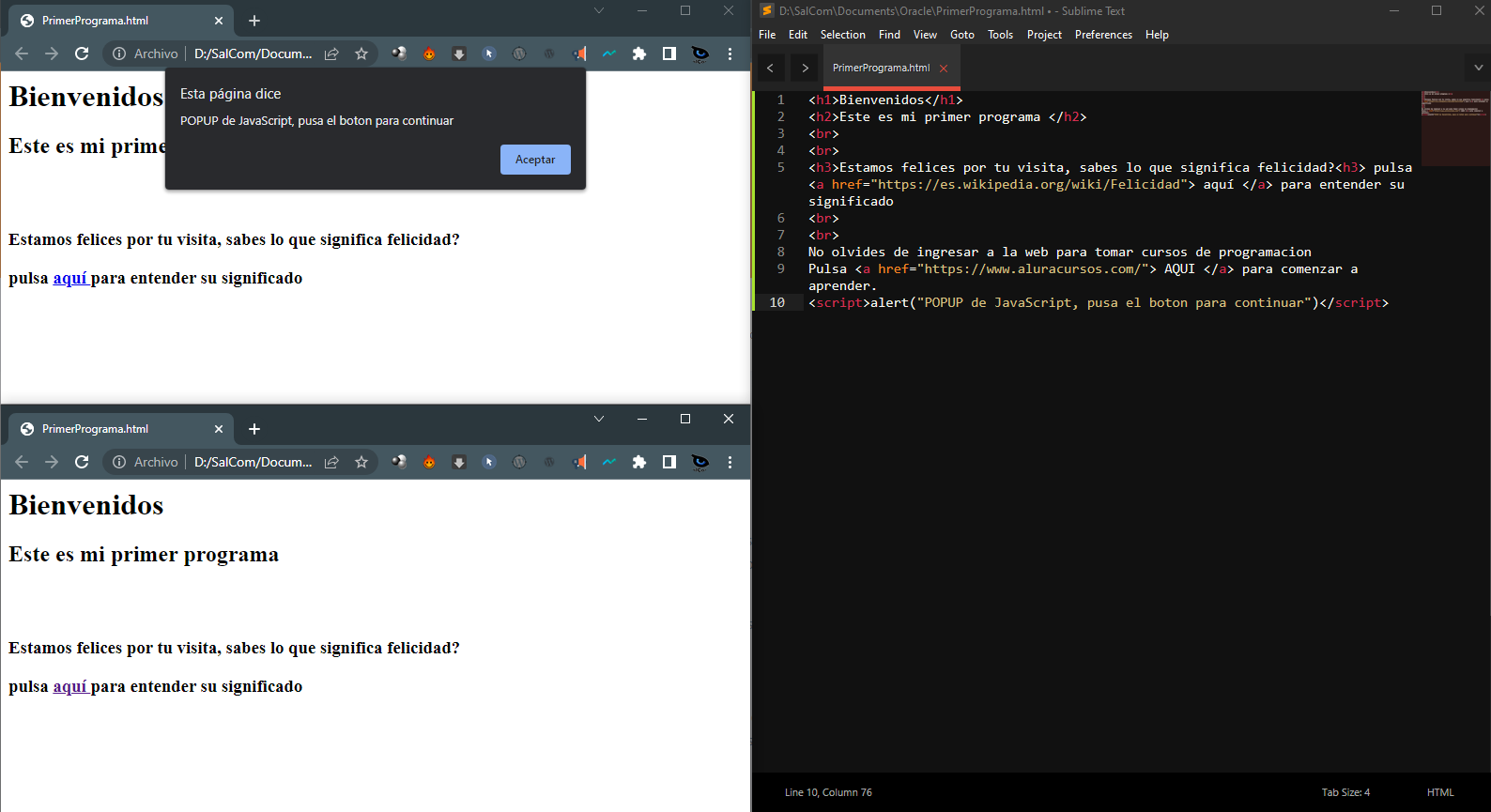Close PrimerPrograma.html tab in bottom Chrome

coord(219,429)
